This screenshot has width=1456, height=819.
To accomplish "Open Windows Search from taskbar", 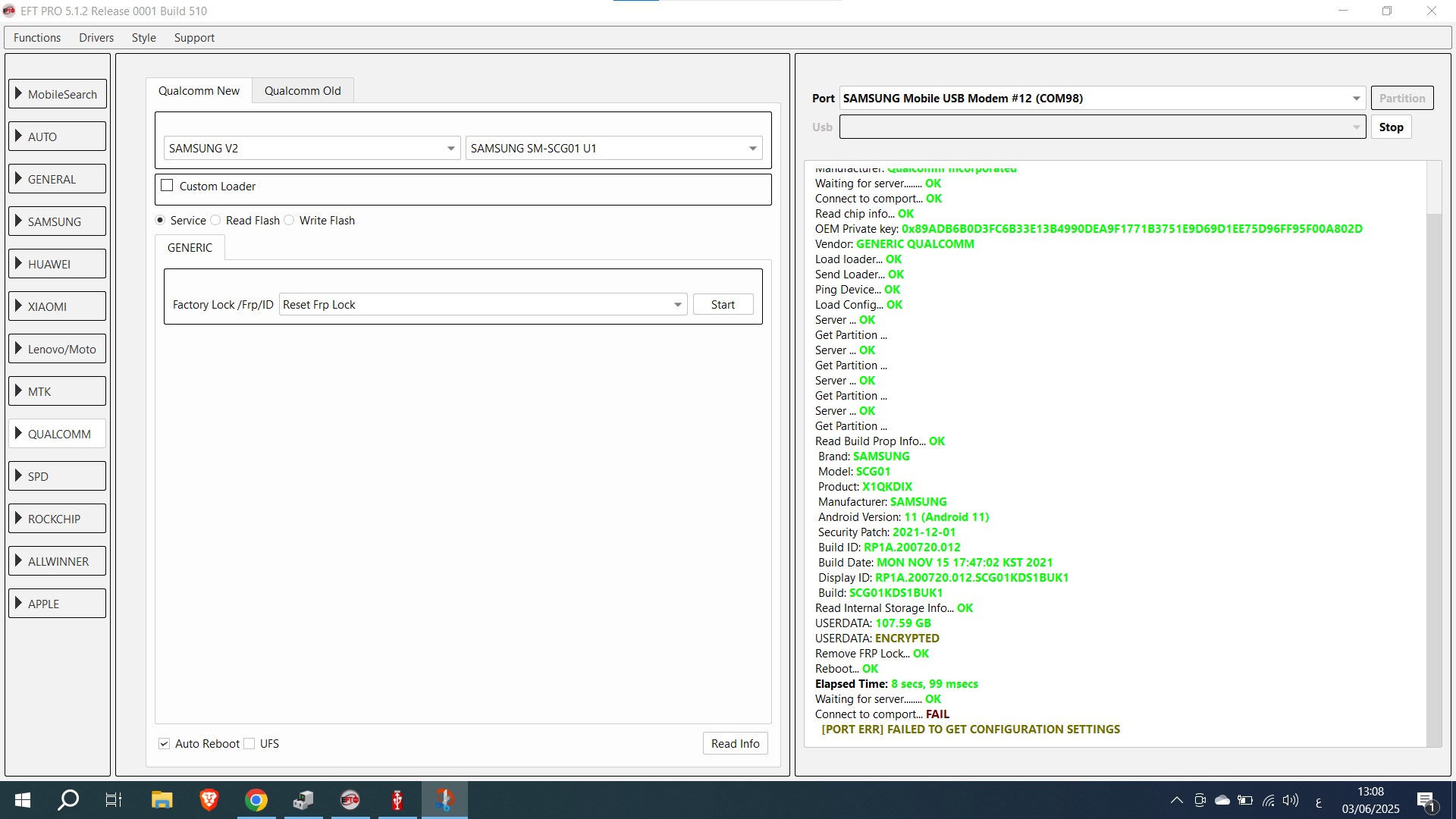I will (x=68, y=800).
